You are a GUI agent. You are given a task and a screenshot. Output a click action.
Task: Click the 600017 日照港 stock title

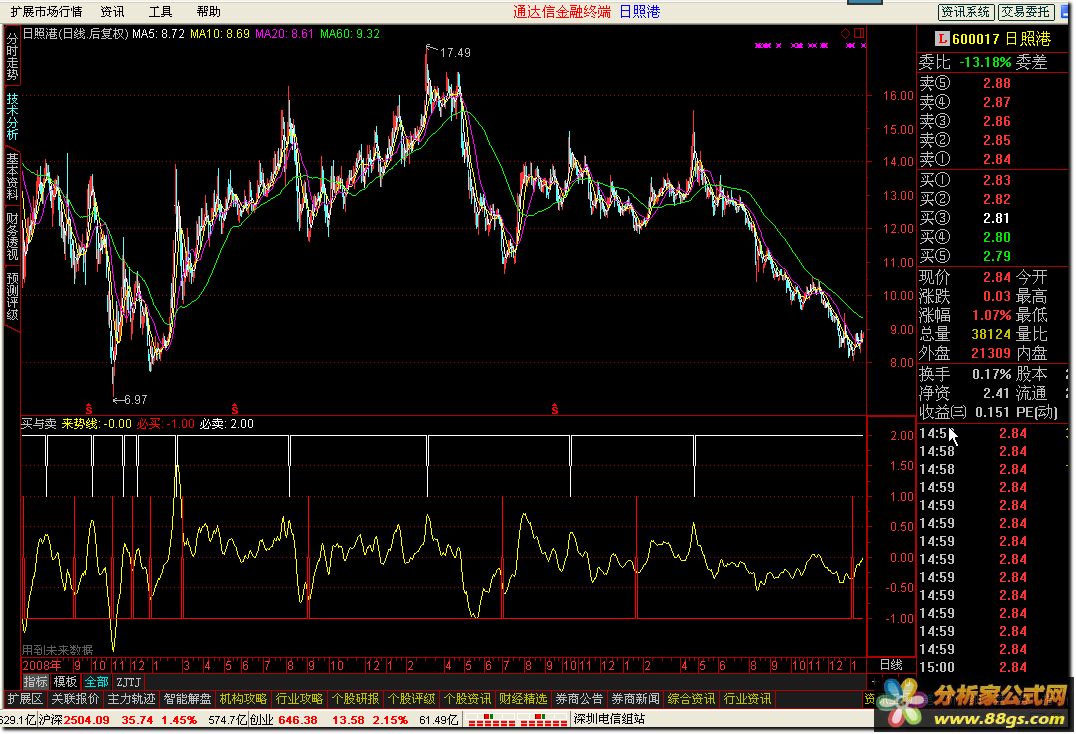(1001, 39)
